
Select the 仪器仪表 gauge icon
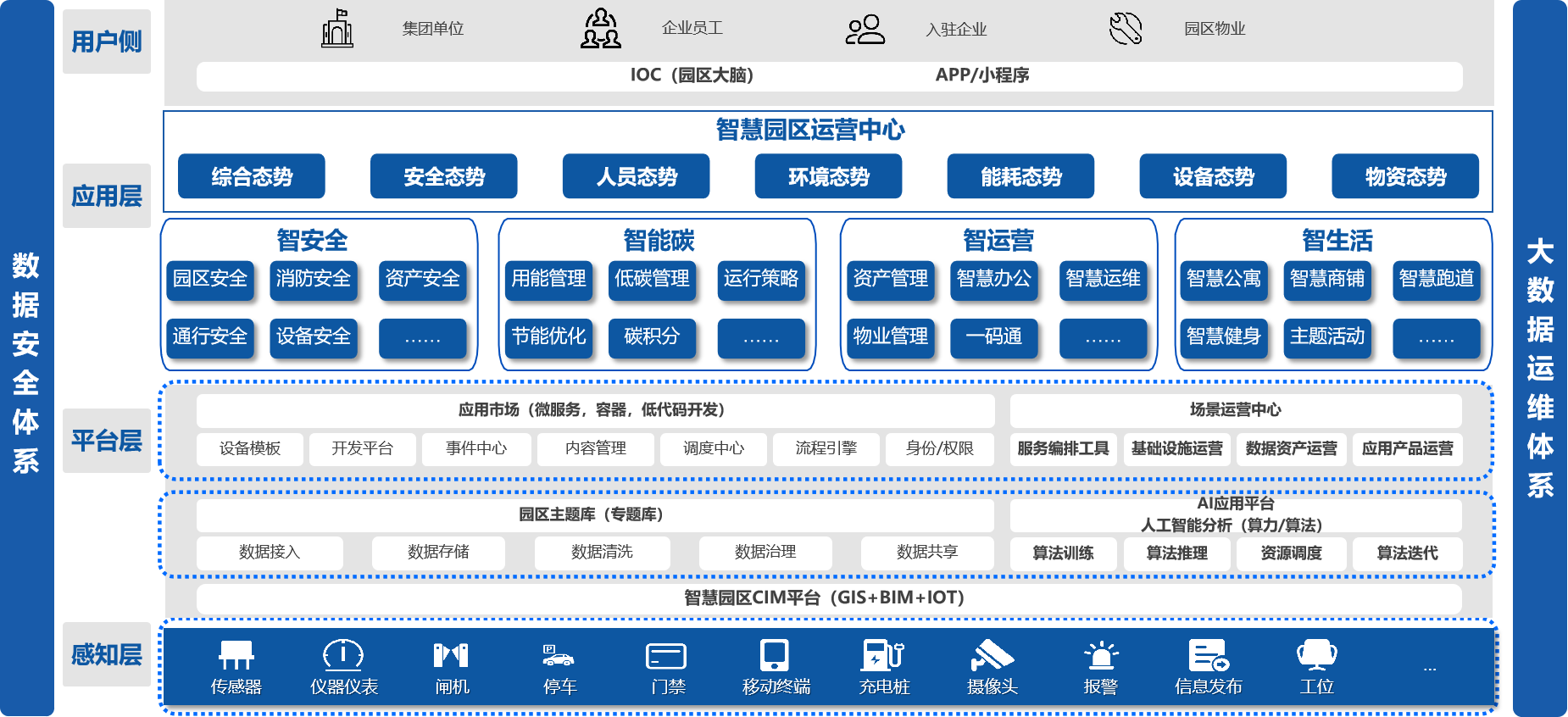point(343,655)
